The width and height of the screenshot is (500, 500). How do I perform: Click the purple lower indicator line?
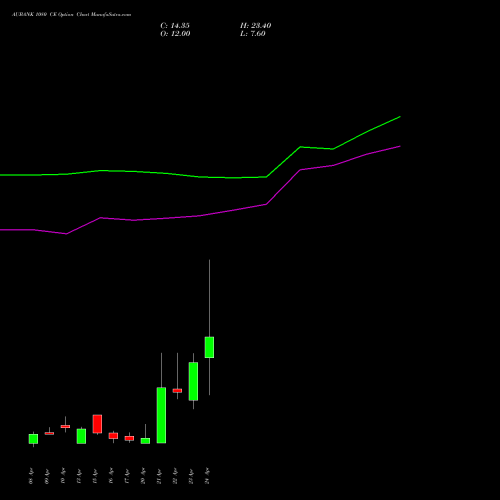200,216
